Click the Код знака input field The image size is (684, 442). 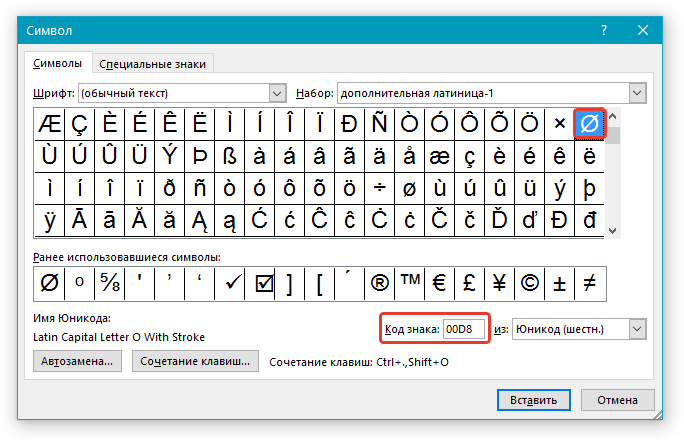[464, 329]
